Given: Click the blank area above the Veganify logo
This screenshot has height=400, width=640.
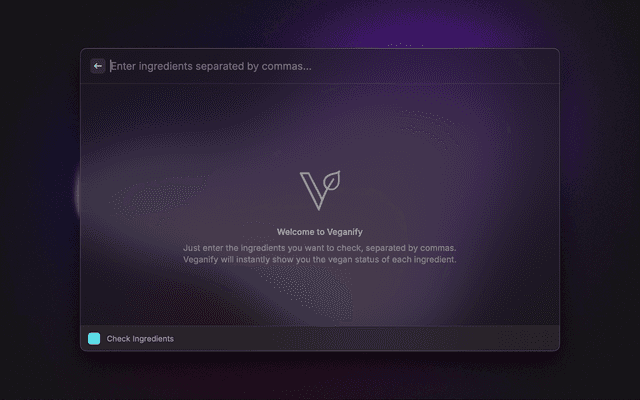Looking at the screenshot, I should 320,127.
